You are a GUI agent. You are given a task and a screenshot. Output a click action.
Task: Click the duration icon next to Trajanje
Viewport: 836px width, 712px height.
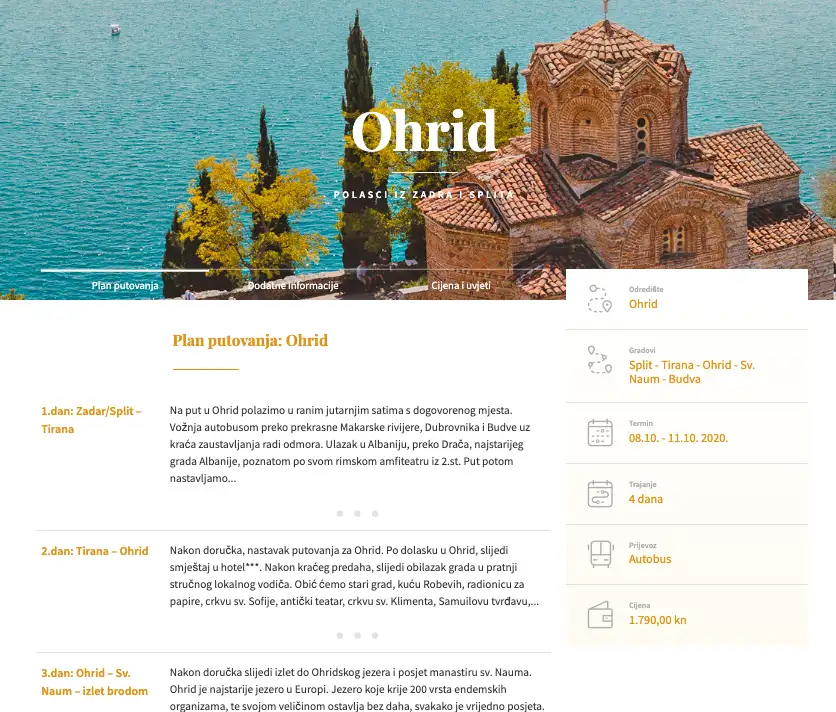point(599,494)
